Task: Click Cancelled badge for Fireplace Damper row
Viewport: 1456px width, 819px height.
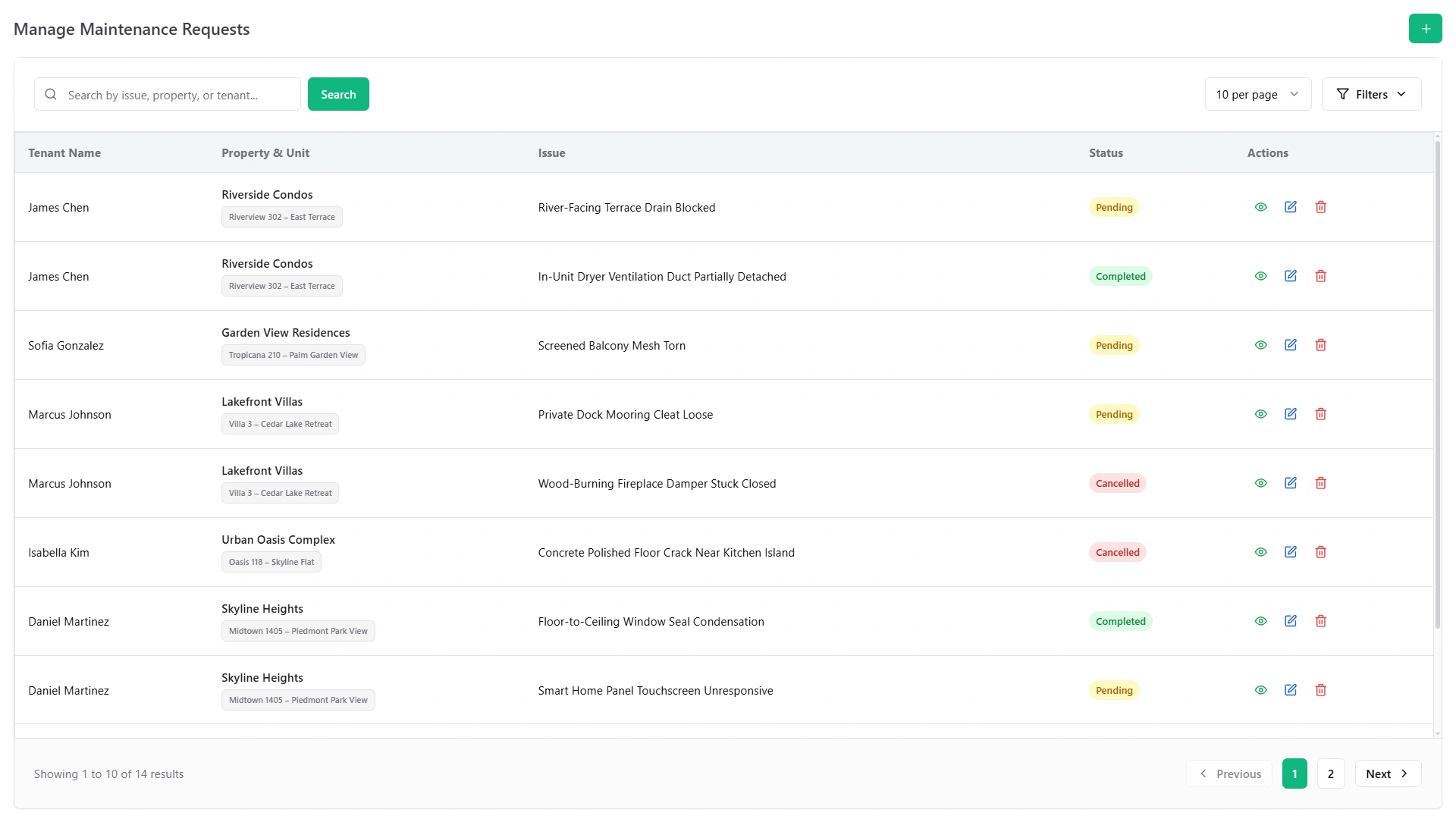Action: coord(1117,483)
